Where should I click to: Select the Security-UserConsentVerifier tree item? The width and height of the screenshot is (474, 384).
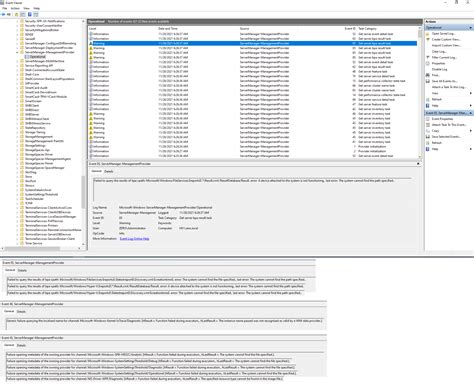coord(44,26)
